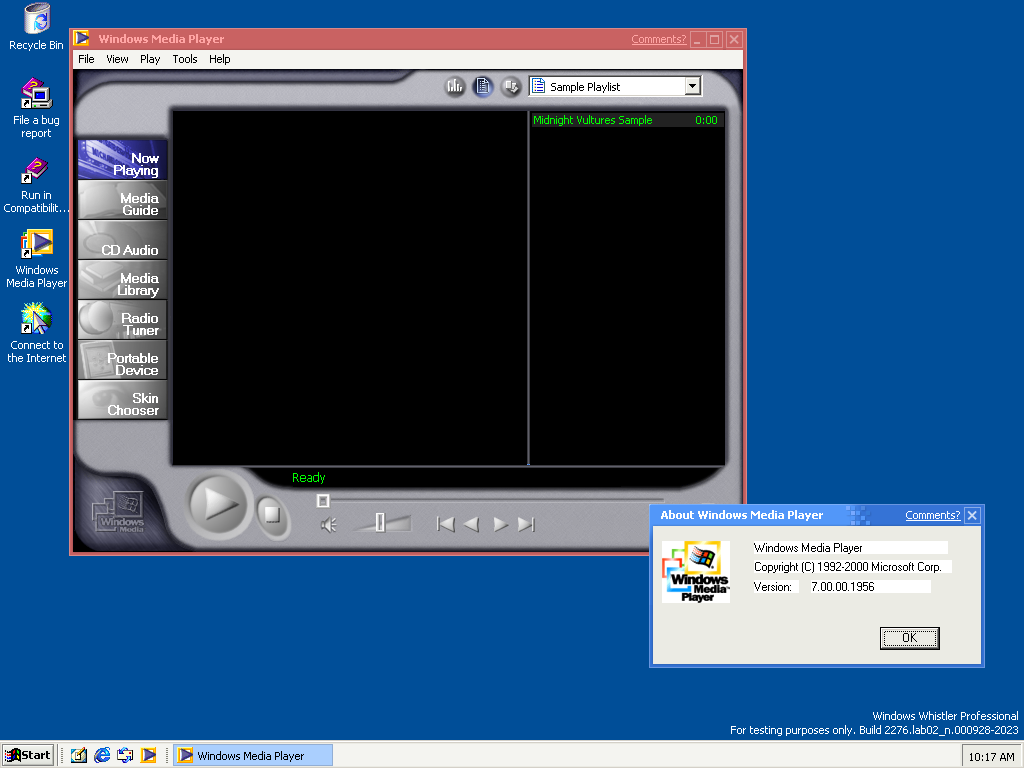Click the rewind arrow button

(x=472, y=524)
